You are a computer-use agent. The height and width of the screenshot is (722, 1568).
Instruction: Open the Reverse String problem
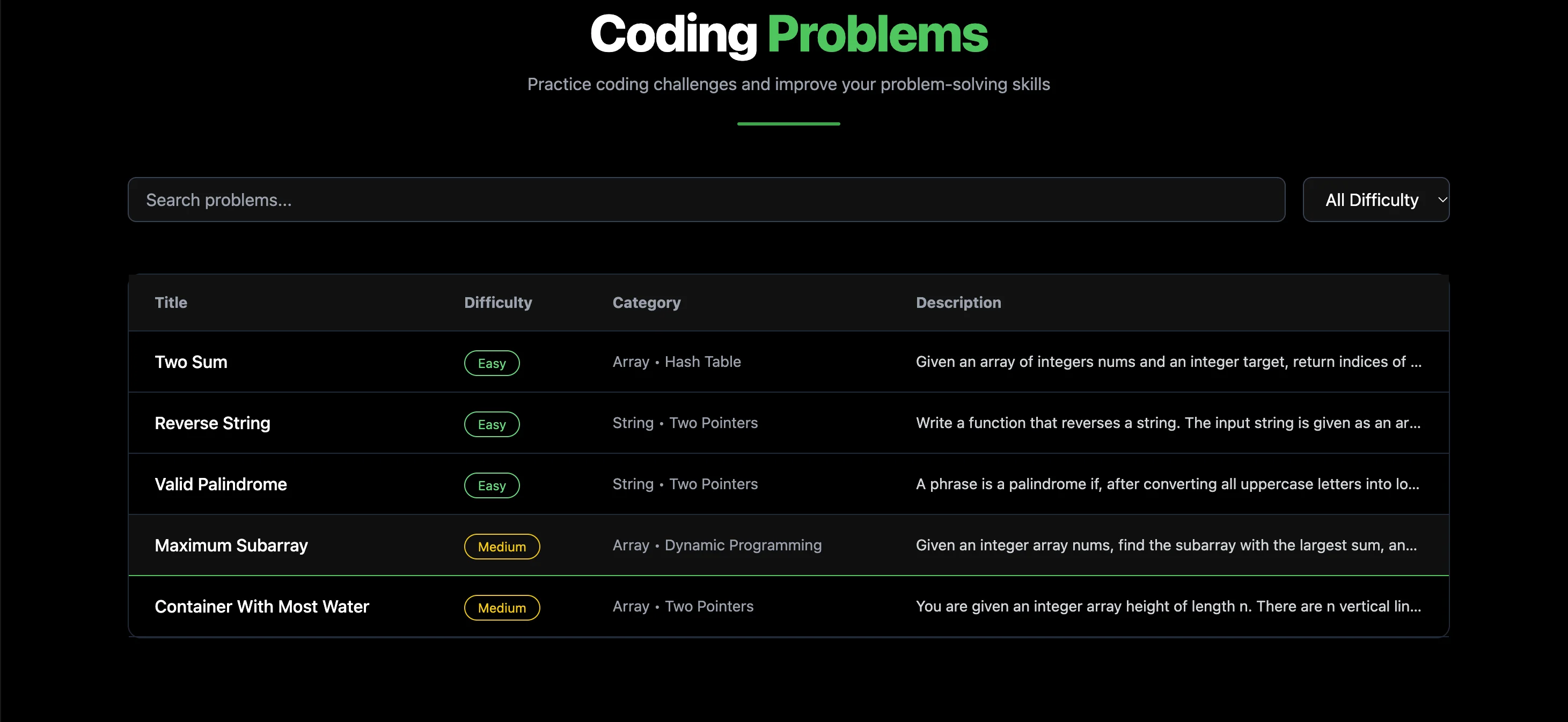click(213, 423)
